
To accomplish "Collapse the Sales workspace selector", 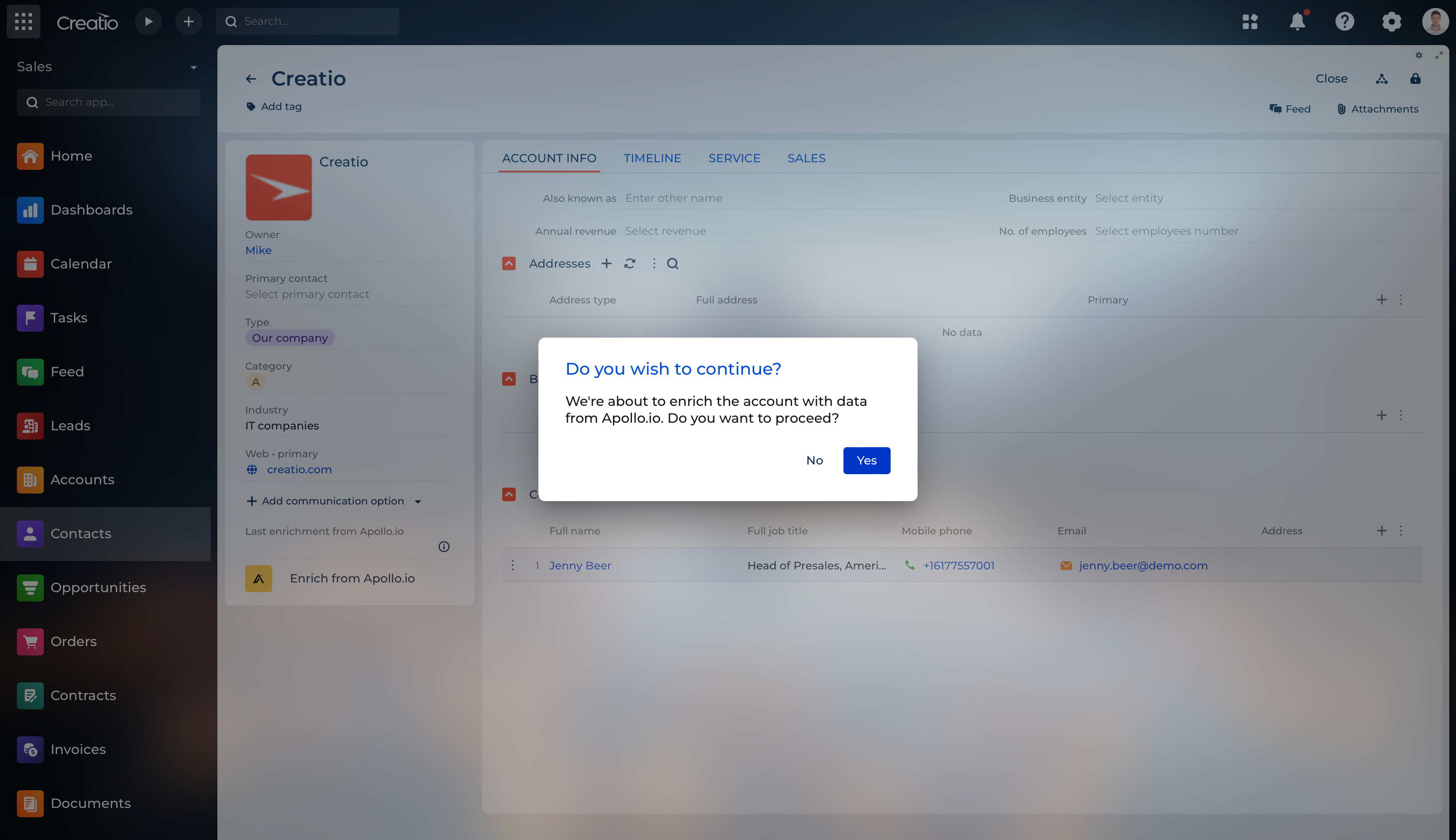I will pos(194,67).
